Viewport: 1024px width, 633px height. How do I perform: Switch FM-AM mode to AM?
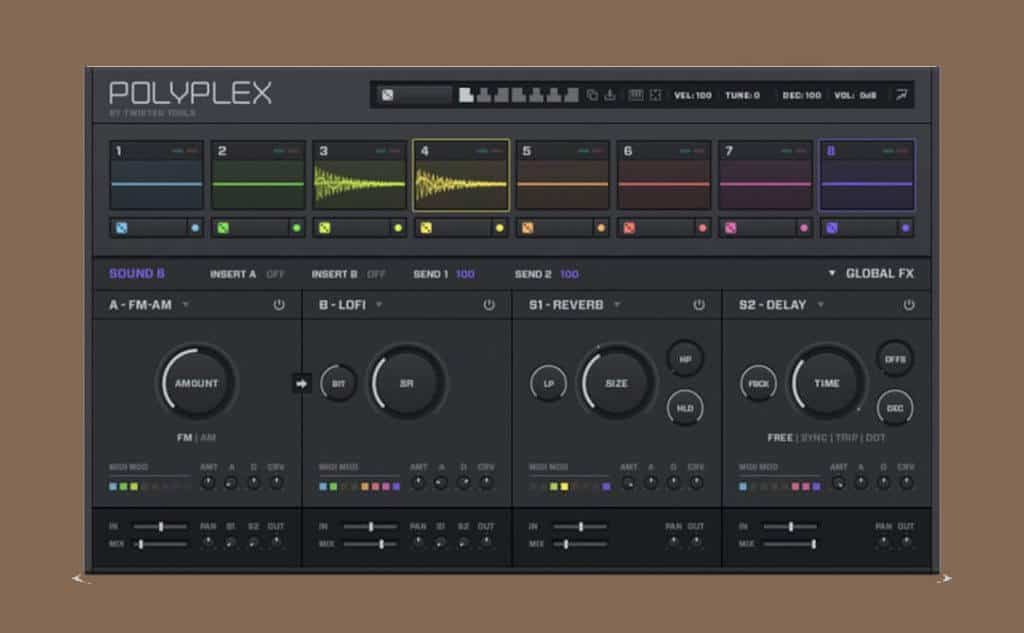208,438
